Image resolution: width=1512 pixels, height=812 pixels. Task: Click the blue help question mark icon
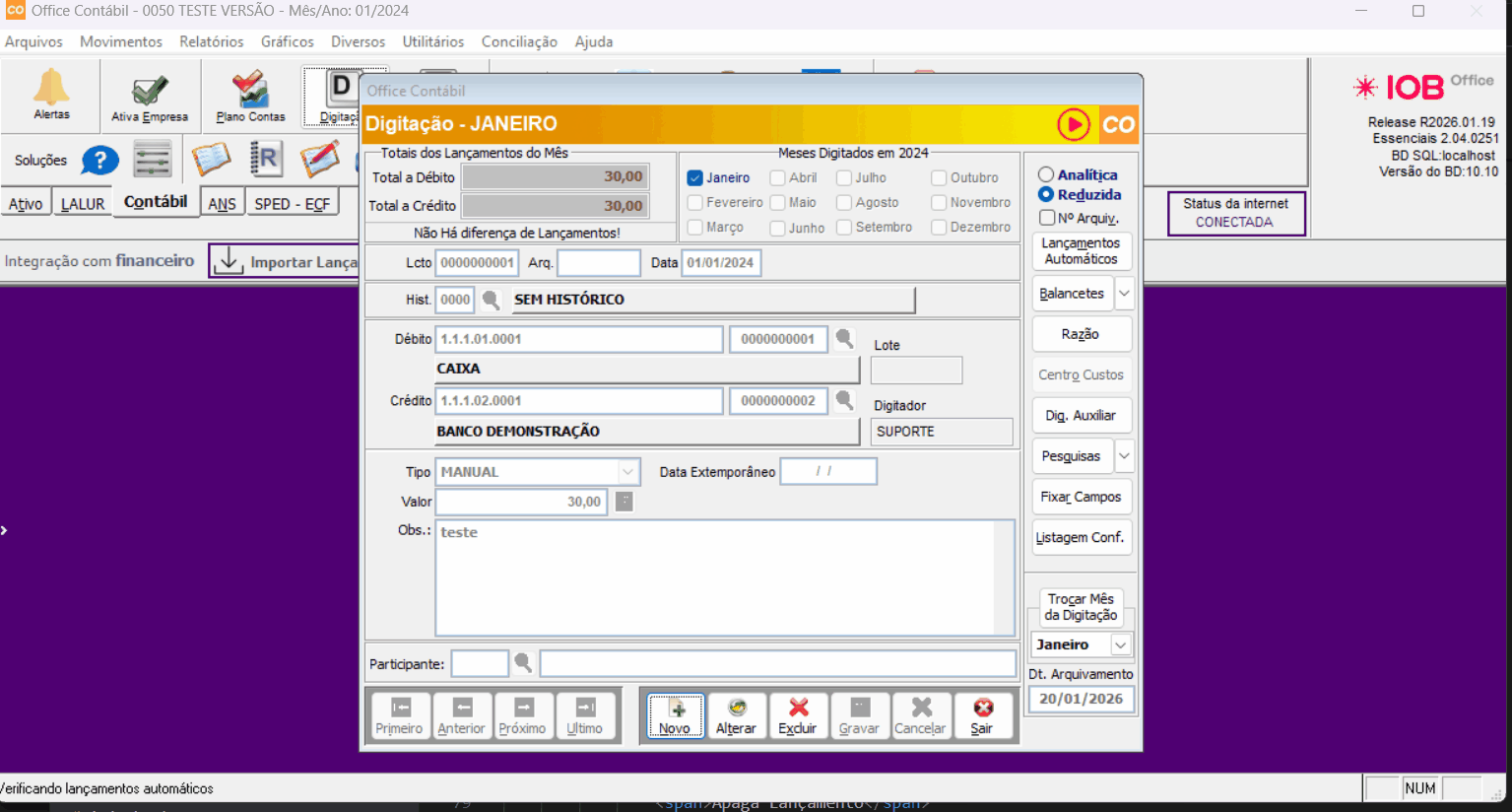click(x=99, y=160)
